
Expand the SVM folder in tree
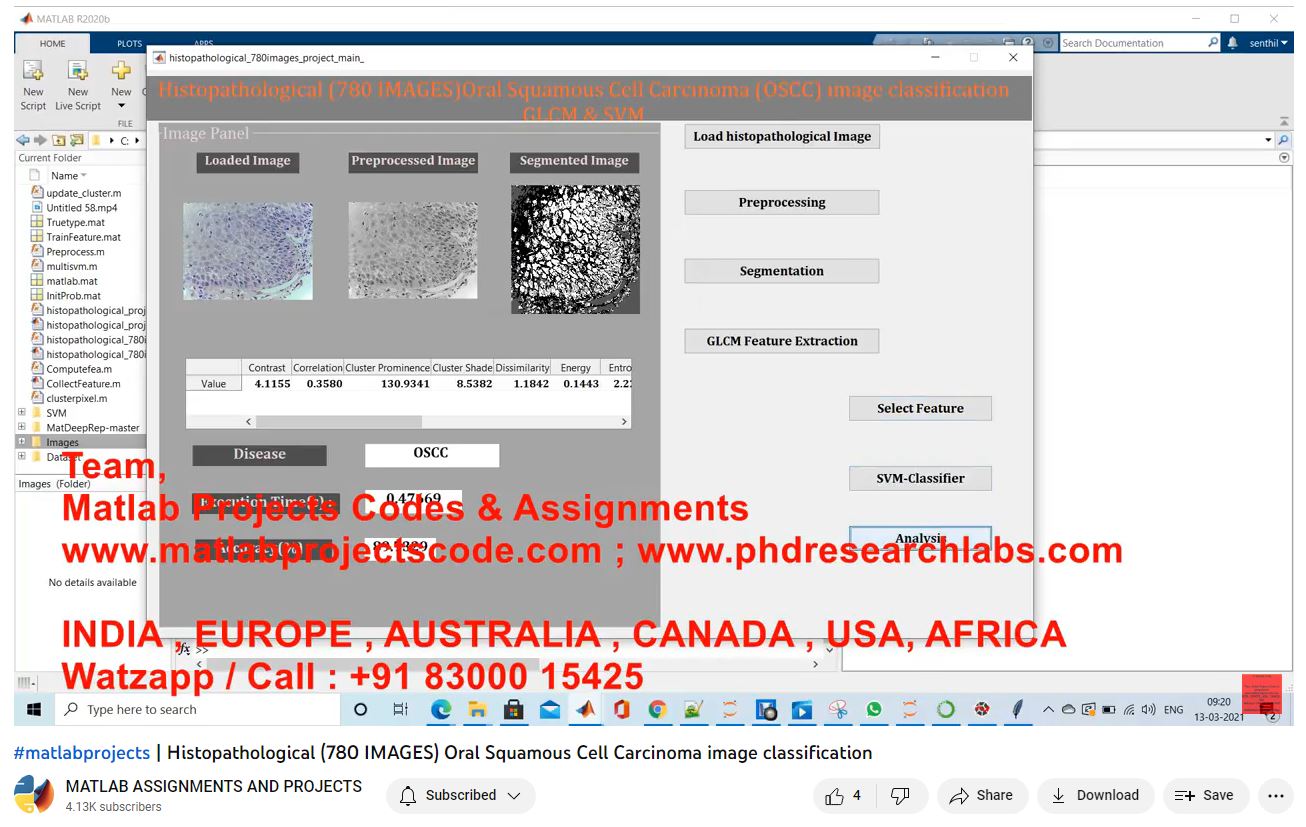(22, 413)
